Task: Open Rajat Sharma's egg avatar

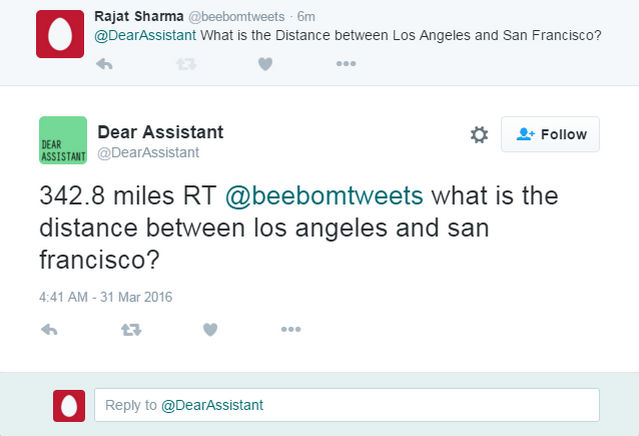Action: pyautogui.click(x=60, y=34)
